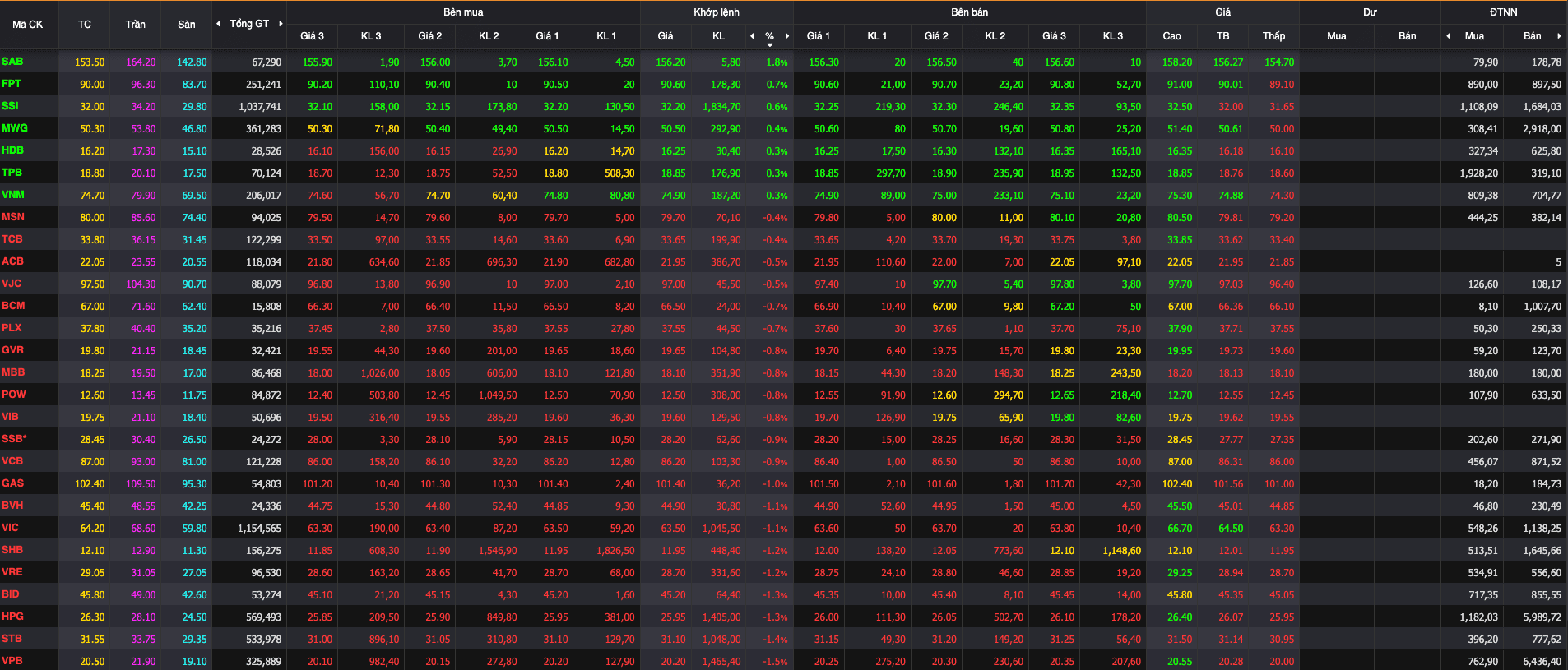Click VPB foreign sell volume 6,436,40
Screen dimensions: 1568x670
point(1542,662)
